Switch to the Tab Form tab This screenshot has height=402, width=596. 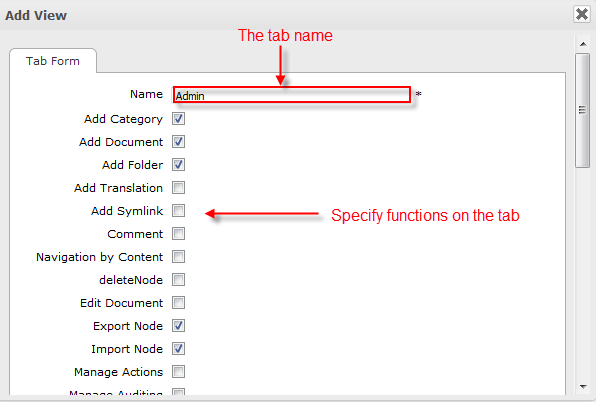click(53, 61)
